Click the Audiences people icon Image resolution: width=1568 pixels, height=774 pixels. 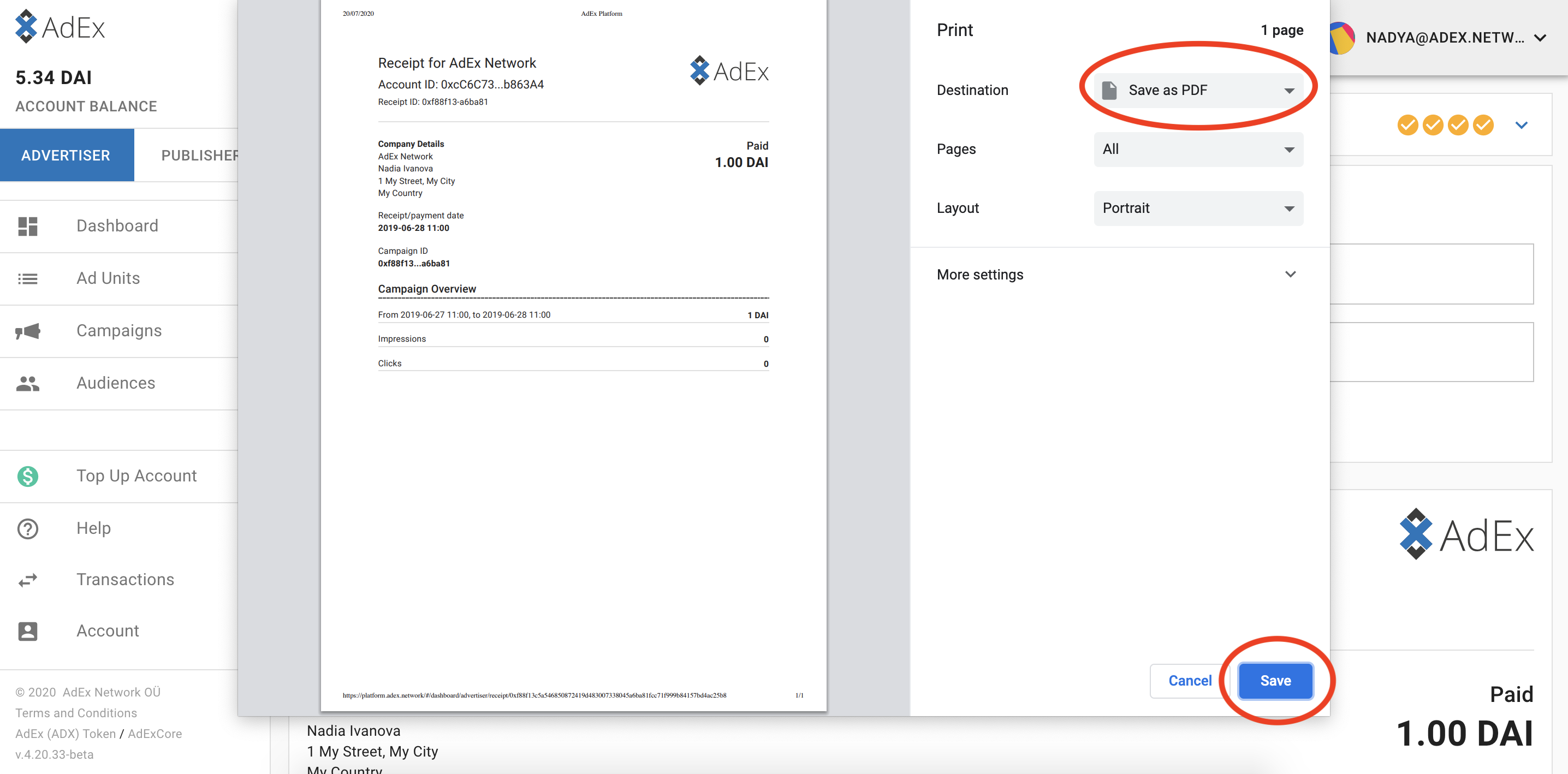click(x=27, y=383)
